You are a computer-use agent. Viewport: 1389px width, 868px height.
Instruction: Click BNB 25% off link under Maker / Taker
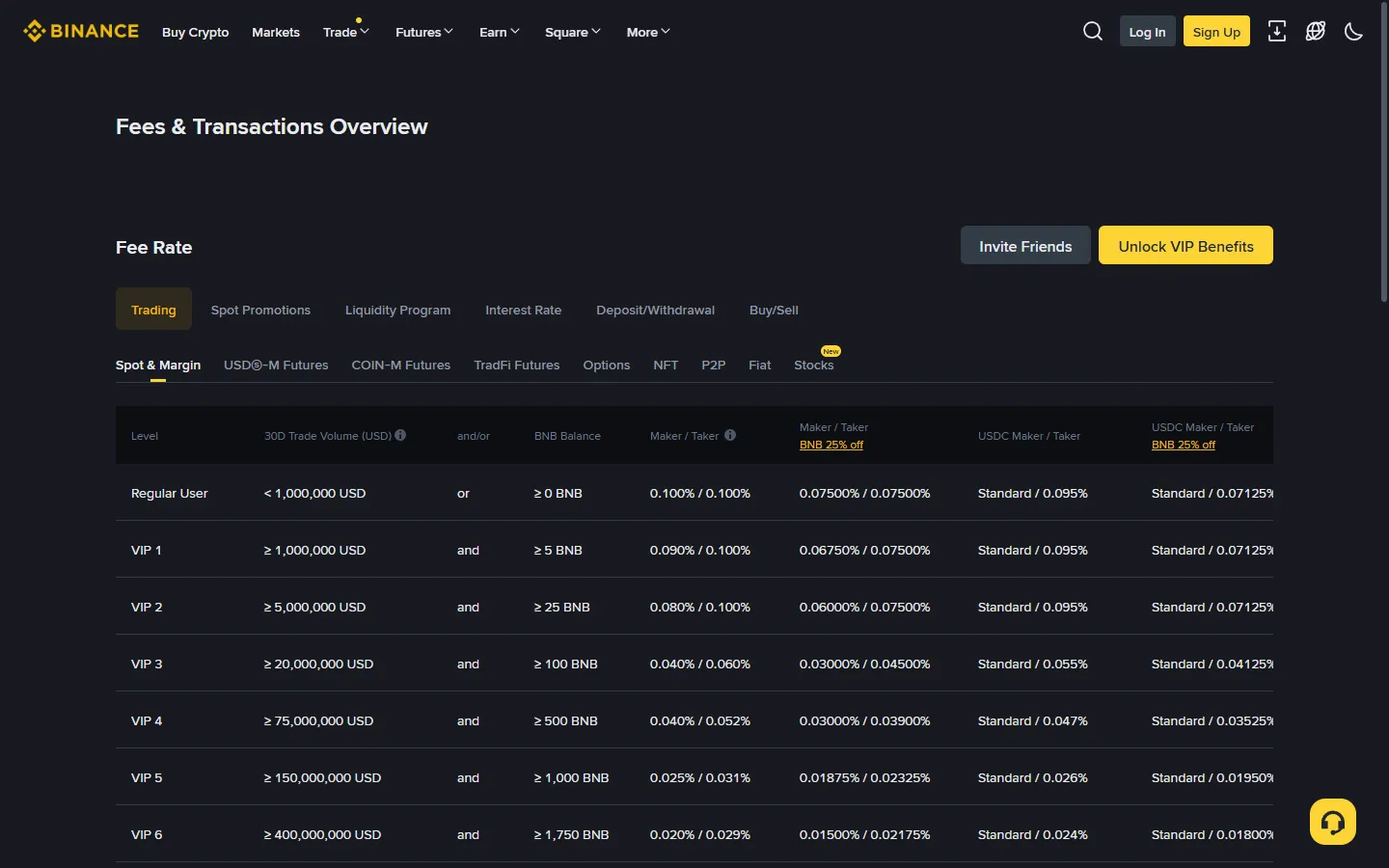click(831, 445)
